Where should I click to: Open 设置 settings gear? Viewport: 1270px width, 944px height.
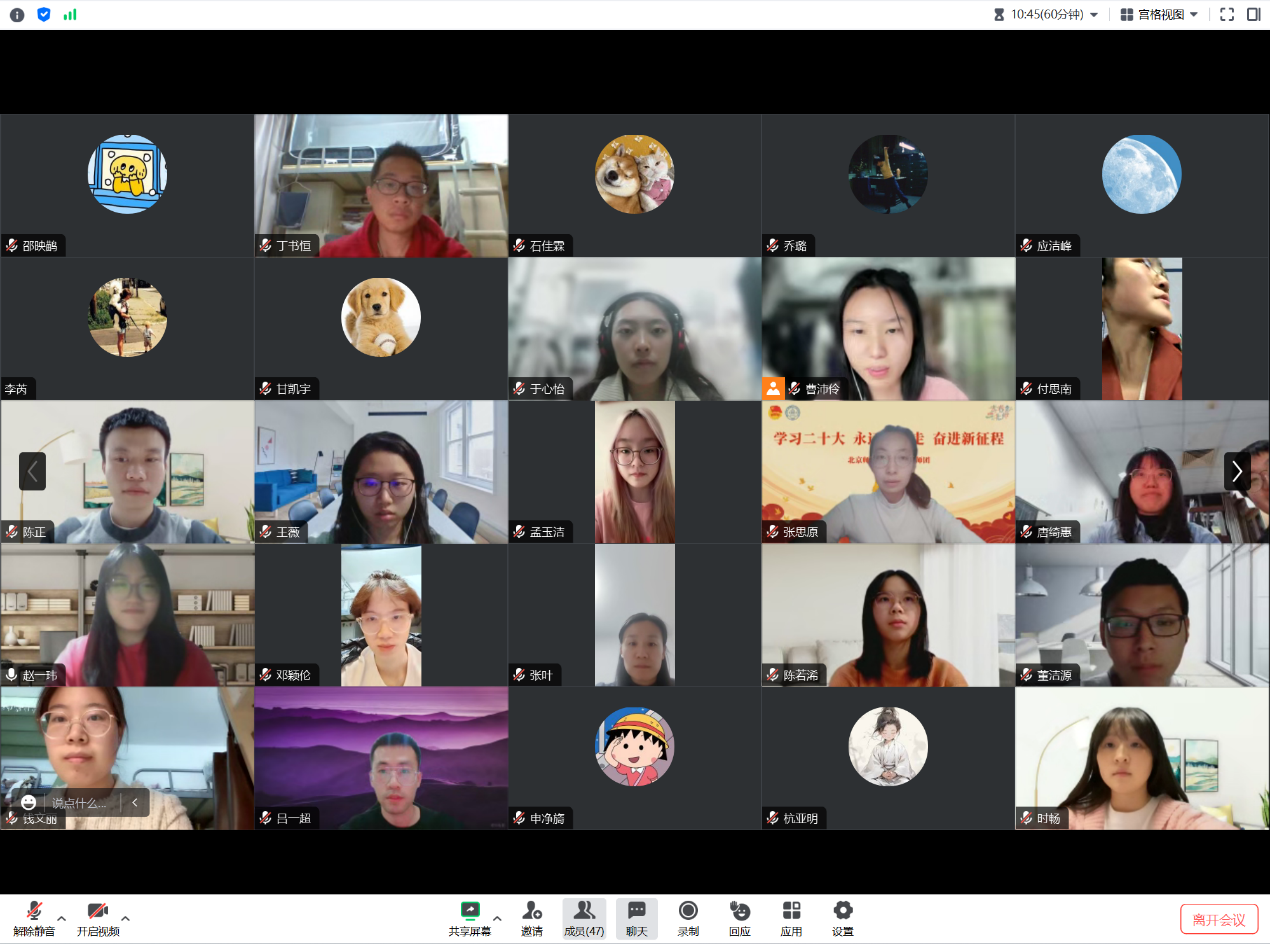[843, 917]
